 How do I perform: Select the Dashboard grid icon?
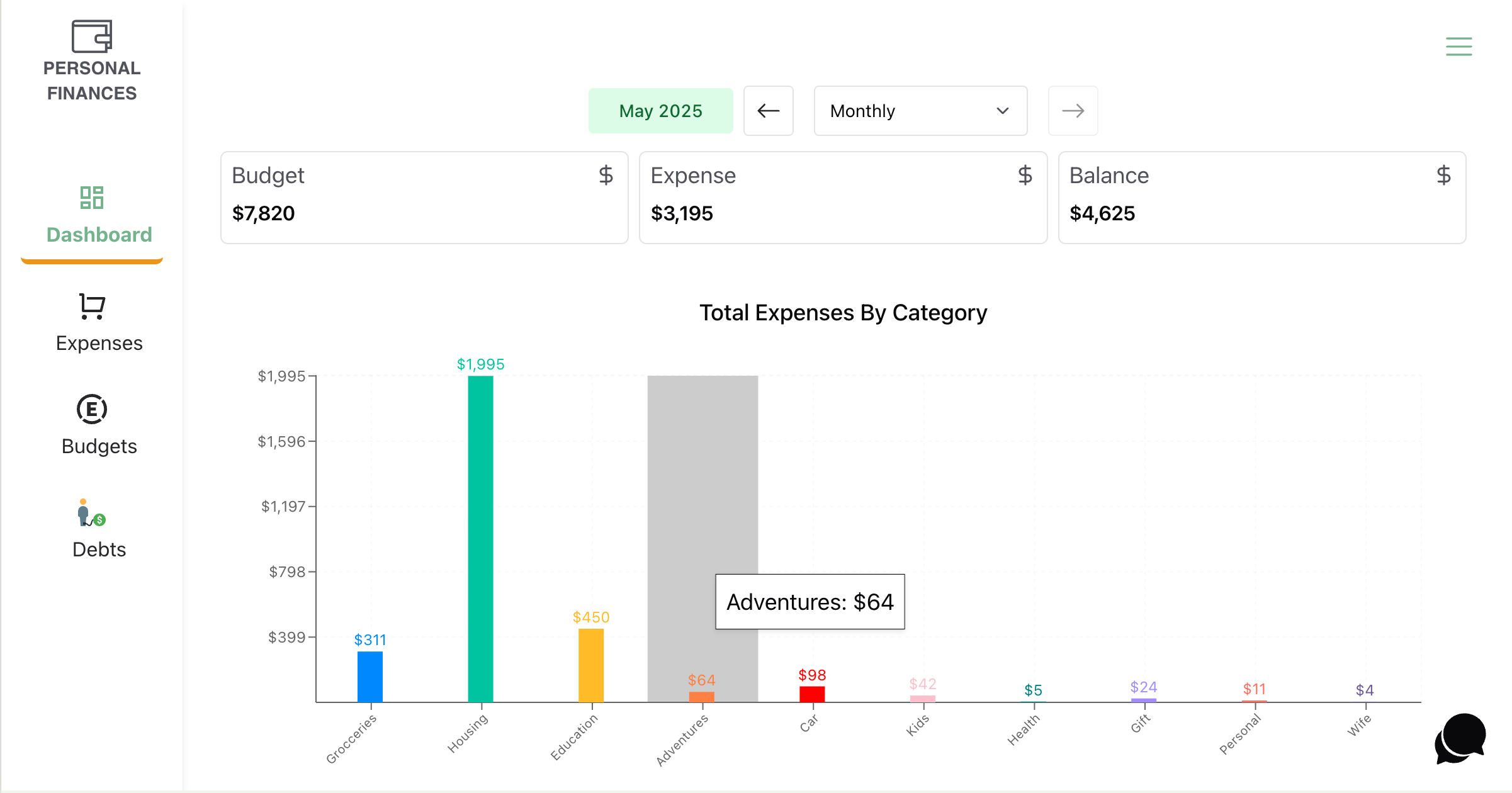[x=92, y=198]
